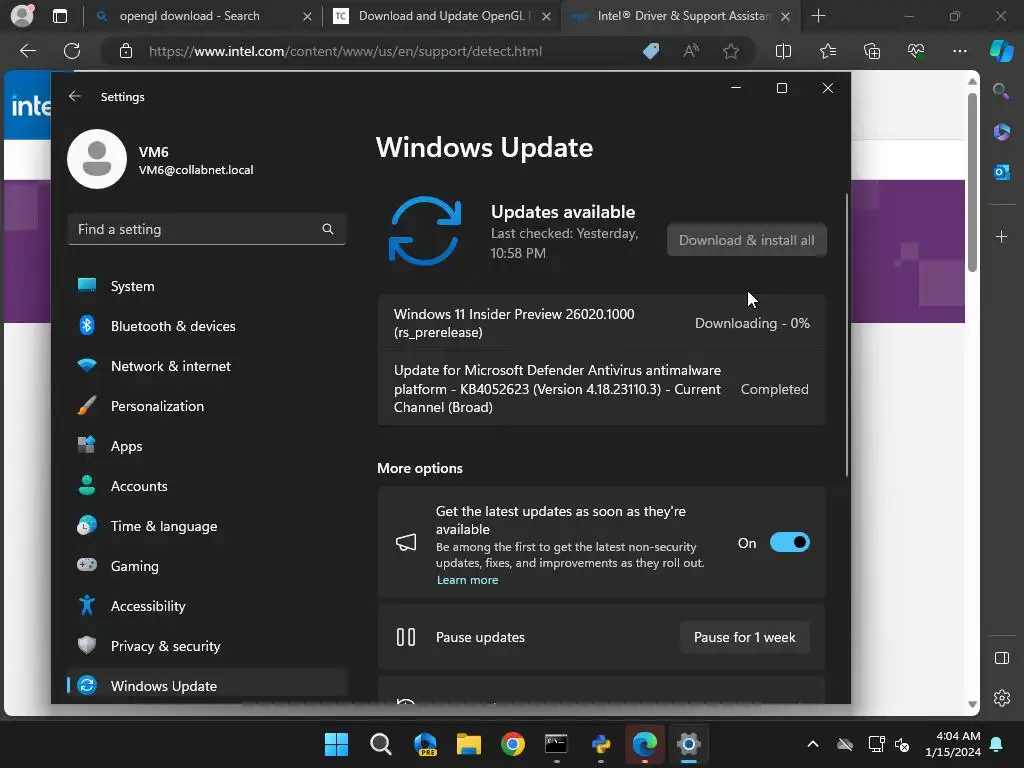Open a new browser tab
This screenshot has height=768, width=1024.
click(x=818, y=16)
